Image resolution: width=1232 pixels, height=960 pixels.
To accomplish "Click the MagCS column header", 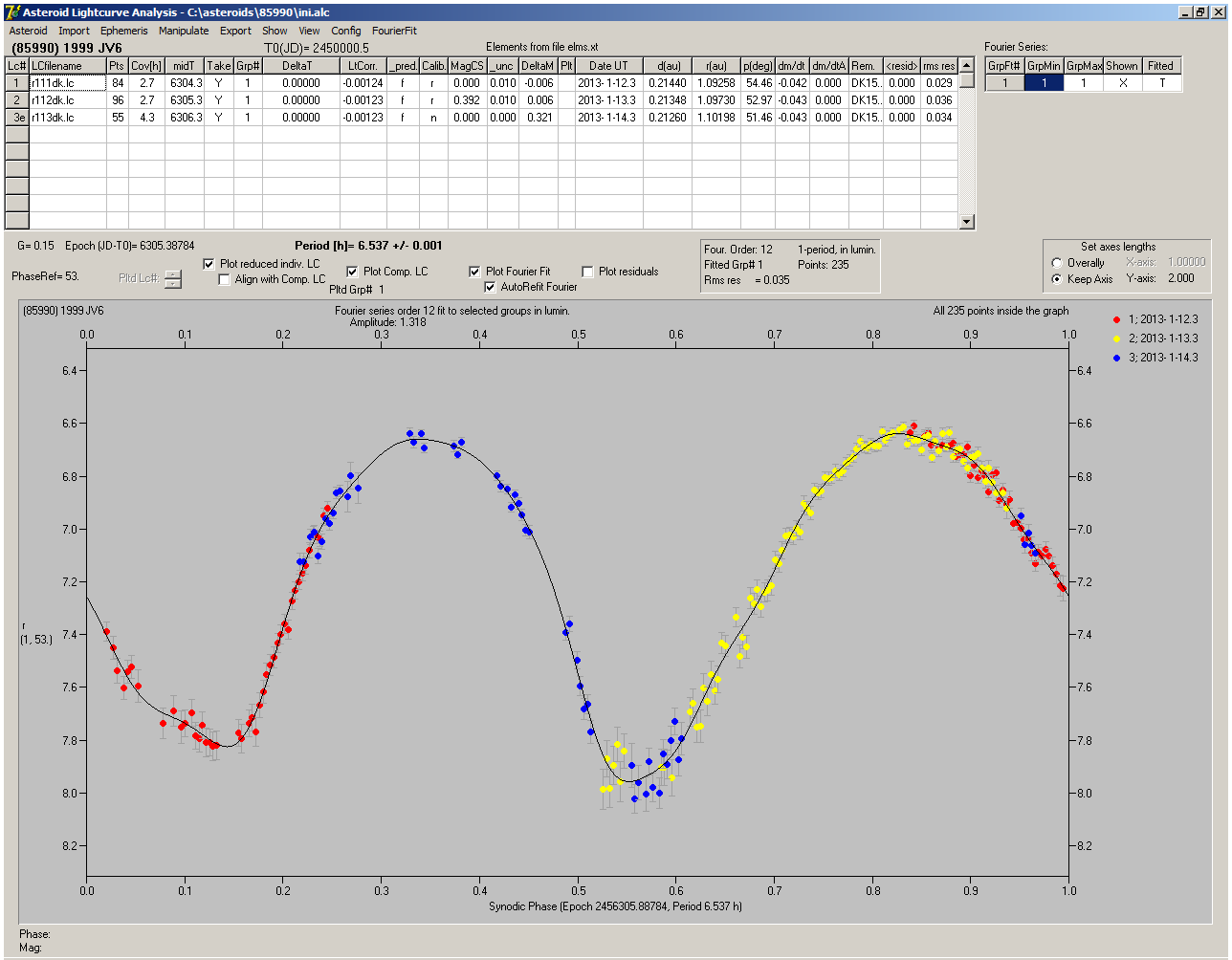I will 467,66.
